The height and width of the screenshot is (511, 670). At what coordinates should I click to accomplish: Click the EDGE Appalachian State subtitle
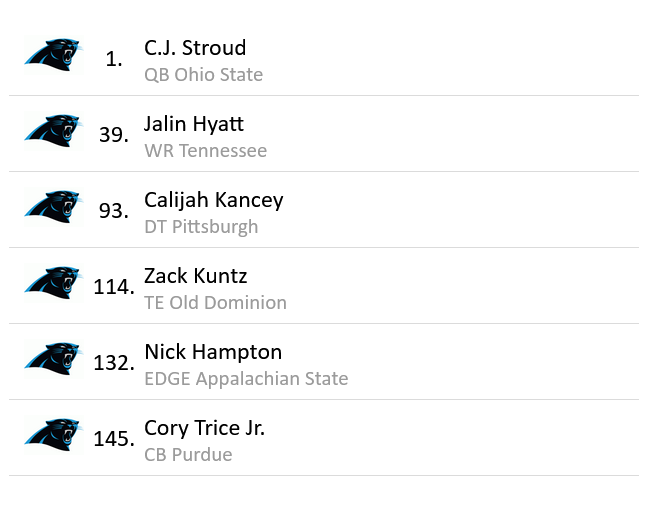click(246, 379)
